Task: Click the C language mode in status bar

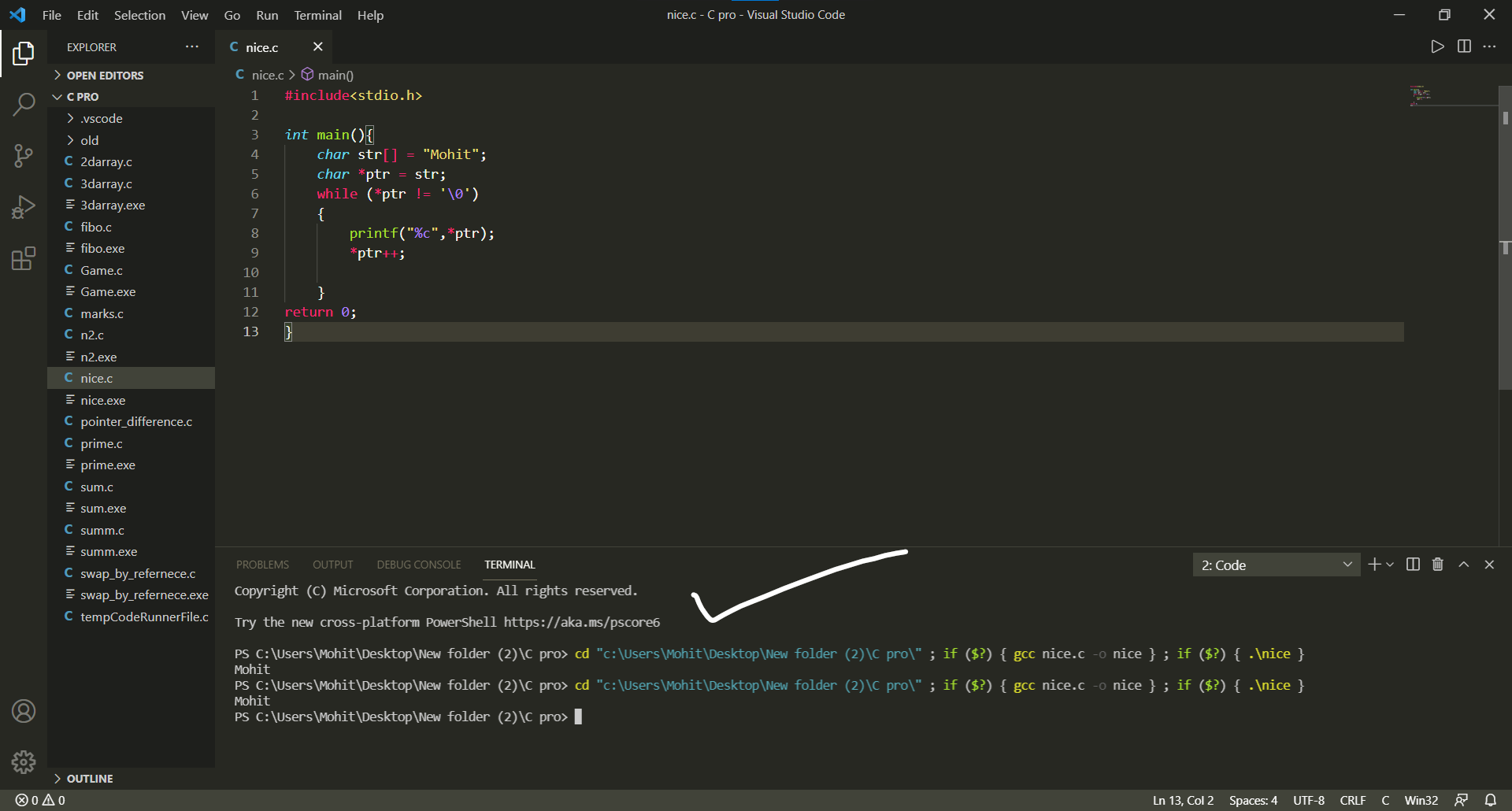Action: click(x=1384, y=799)
